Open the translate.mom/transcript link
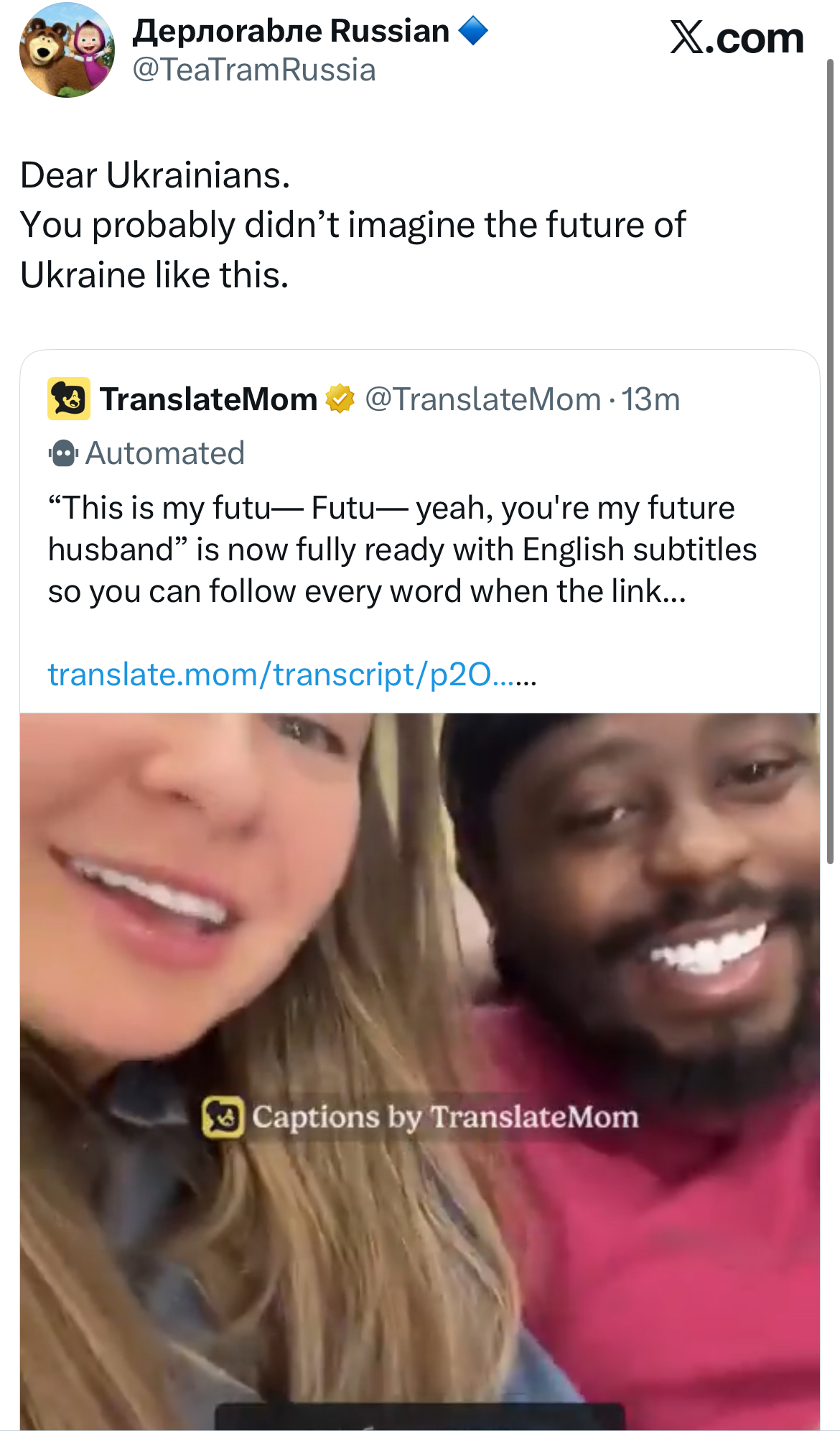This screenshot has height=1431, width=840. click(x=292, y=675)
